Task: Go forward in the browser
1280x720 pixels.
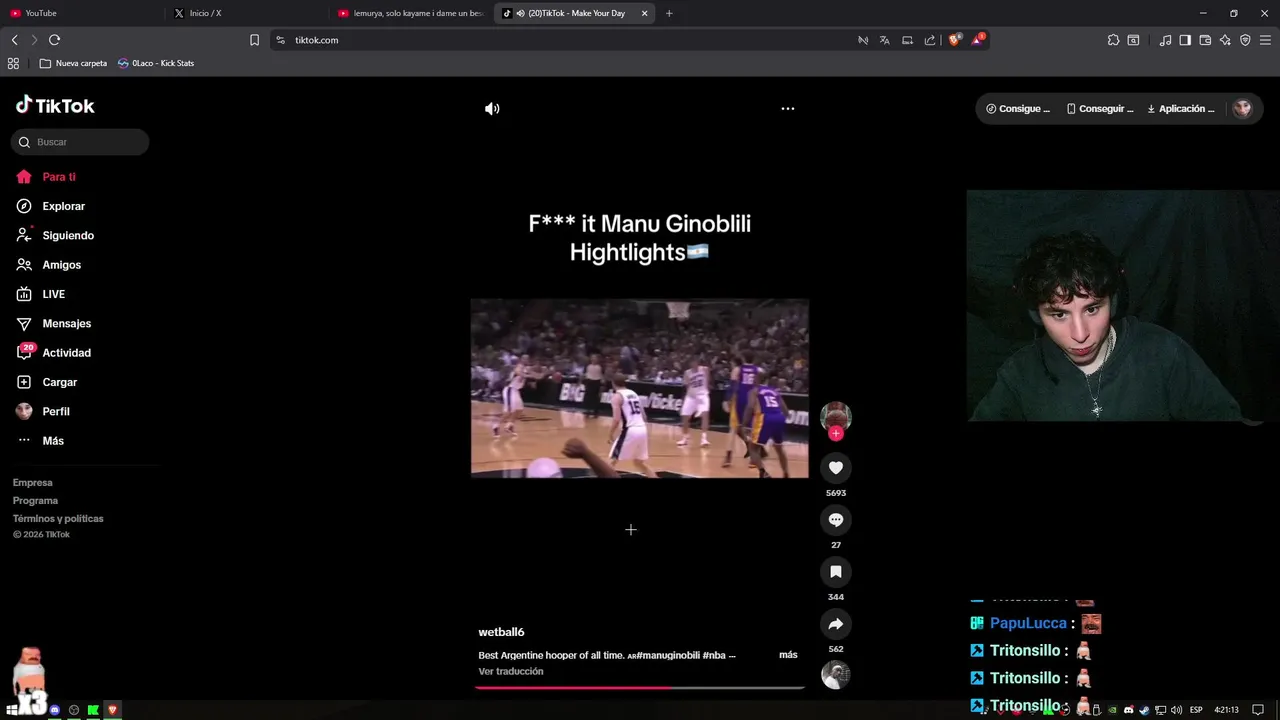Action: (x=34, y=40)
